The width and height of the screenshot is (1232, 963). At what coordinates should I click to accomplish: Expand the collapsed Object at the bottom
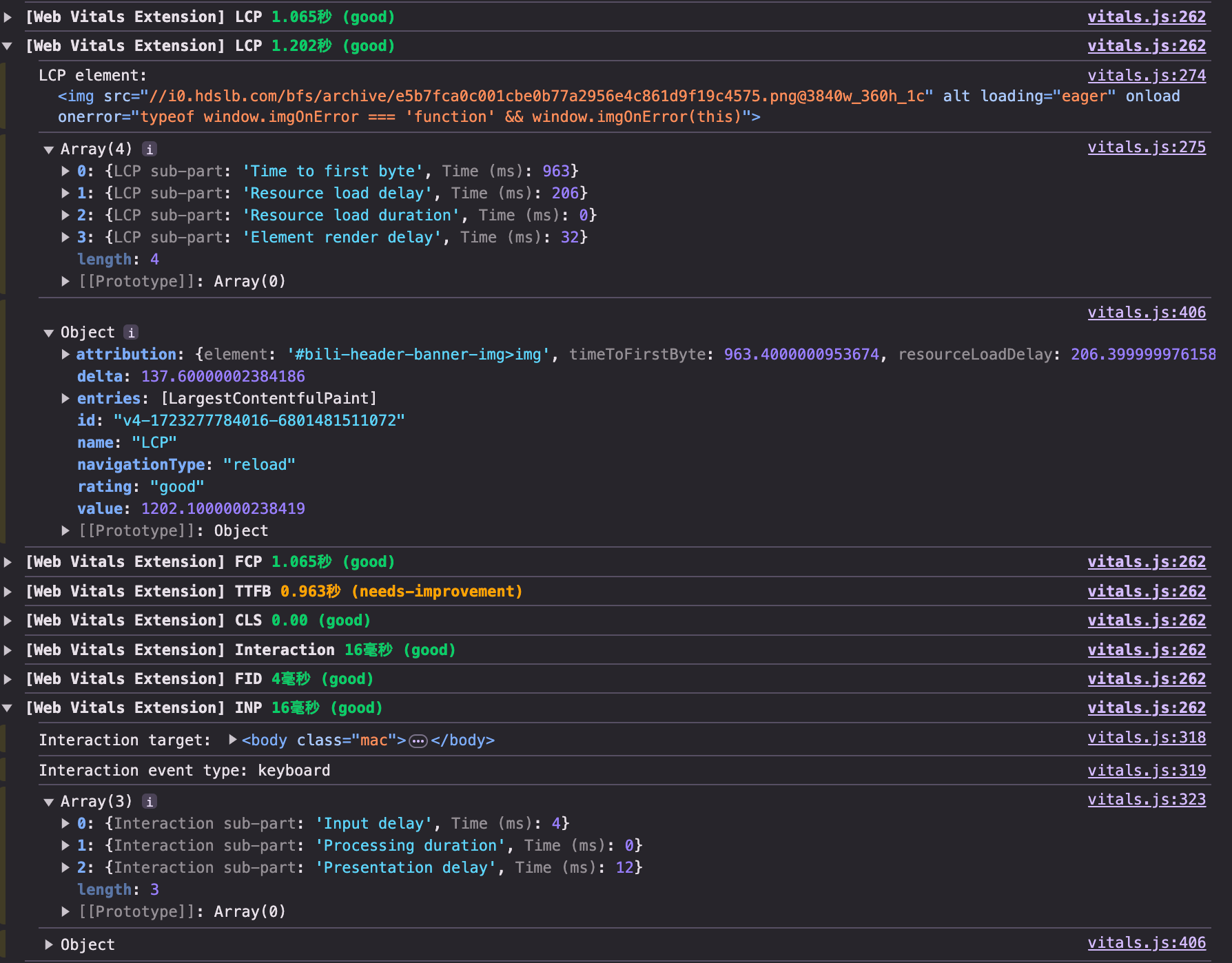[49, 945]
